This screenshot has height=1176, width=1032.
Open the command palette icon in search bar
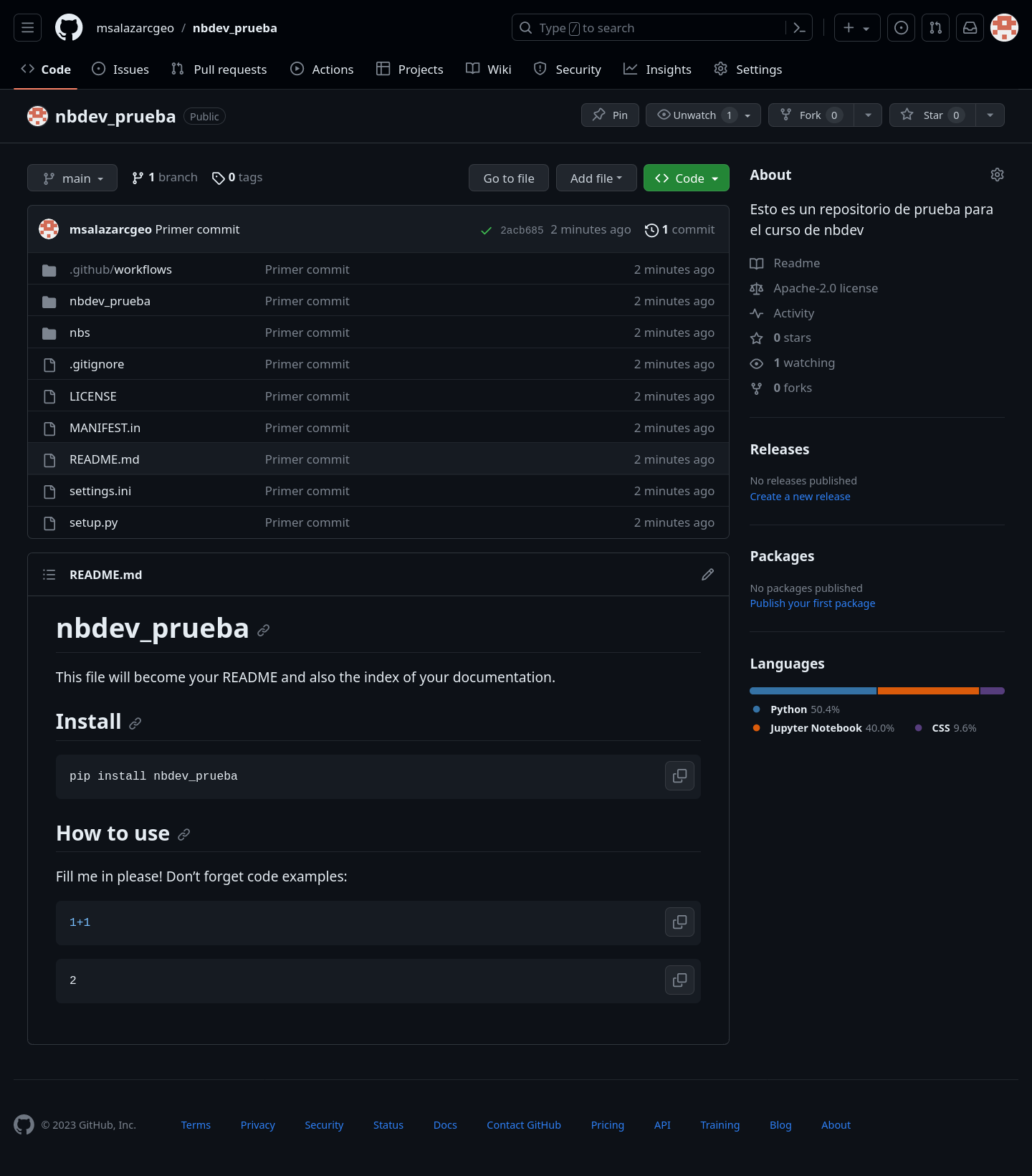pos(799,28)
